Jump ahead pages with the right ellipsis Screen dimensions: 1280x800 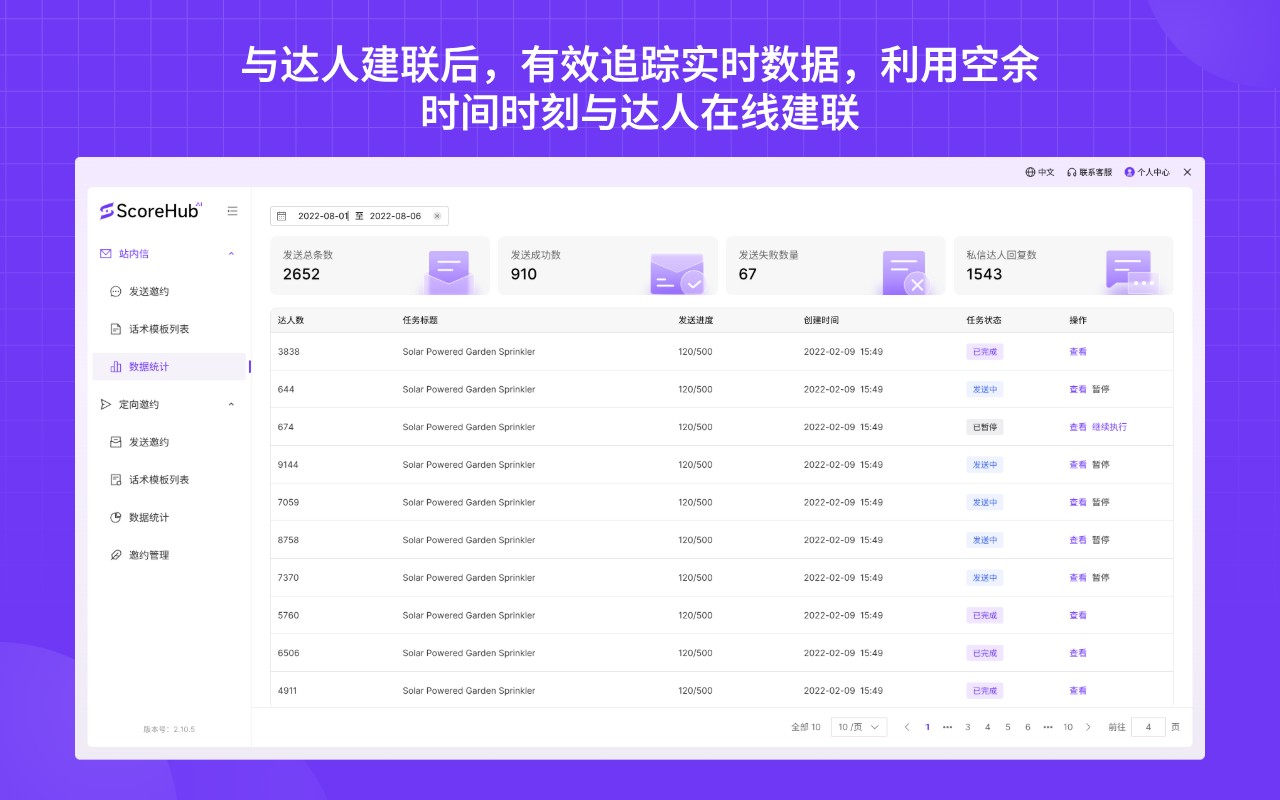1048,727
